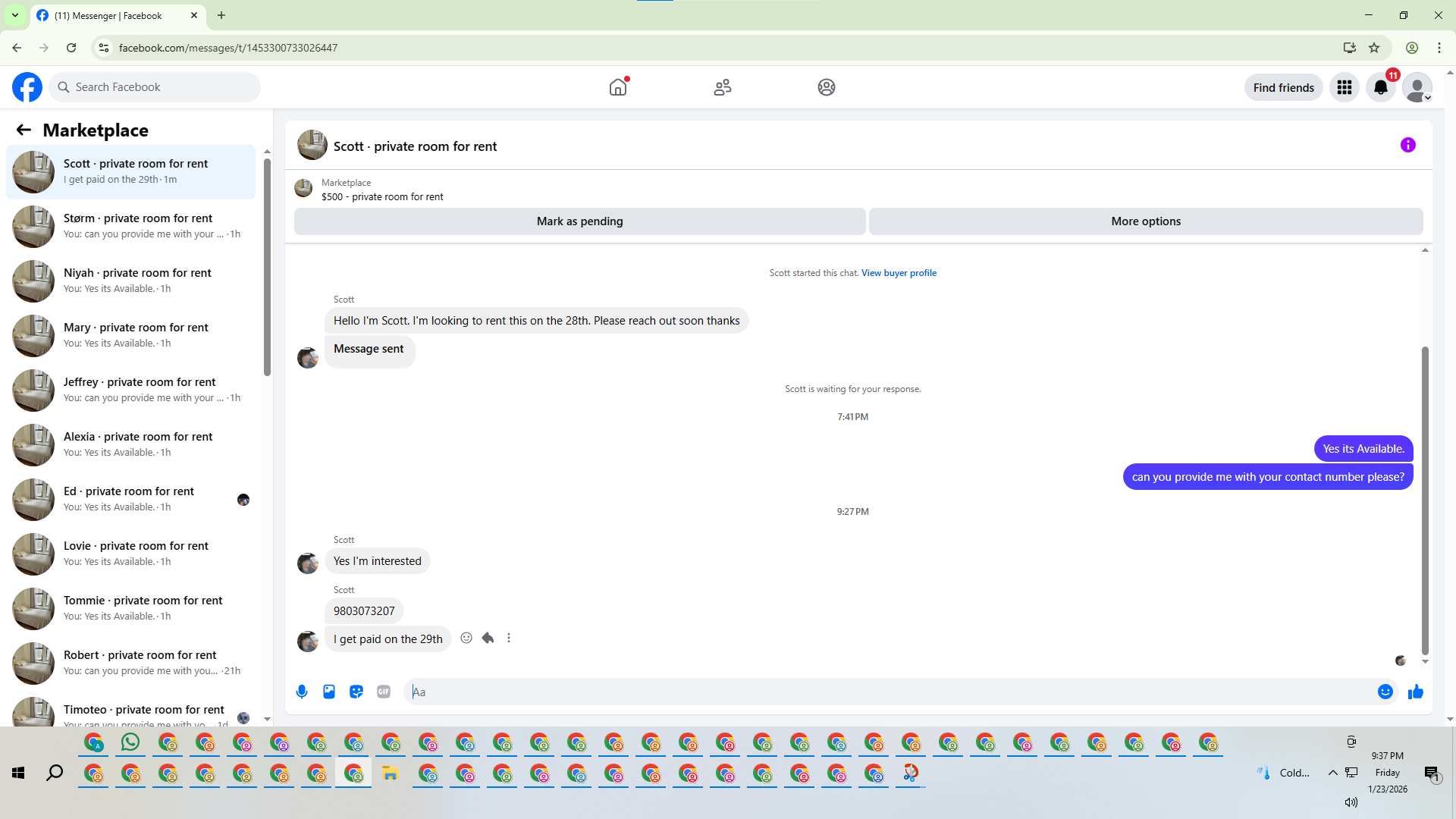Open conversation information purple icon
Screen dimensions: 1456x819
point(1407,145)
